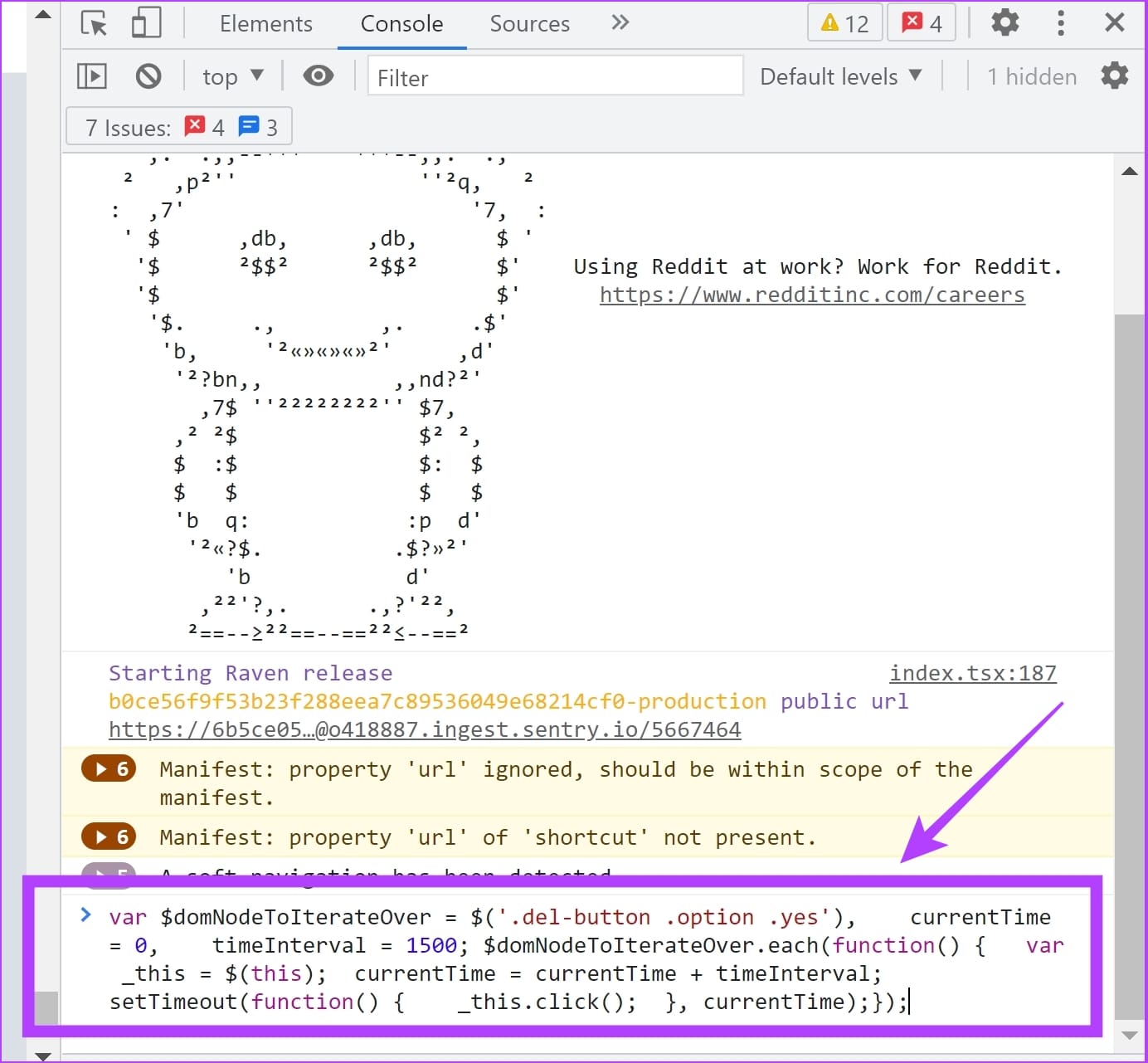
Task: Click the 4 errors counter
Action: point(922,23)
